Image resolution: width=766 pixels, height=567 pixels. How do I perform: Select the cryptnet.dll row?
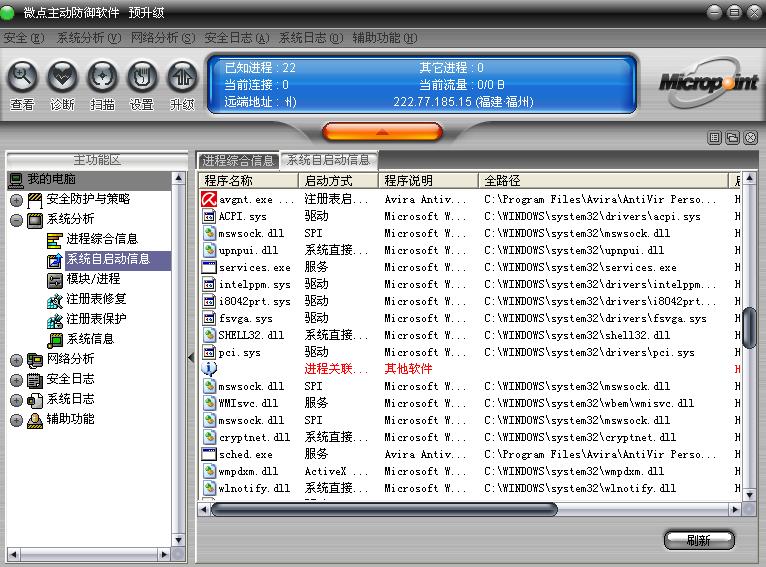tap(469, 437)
